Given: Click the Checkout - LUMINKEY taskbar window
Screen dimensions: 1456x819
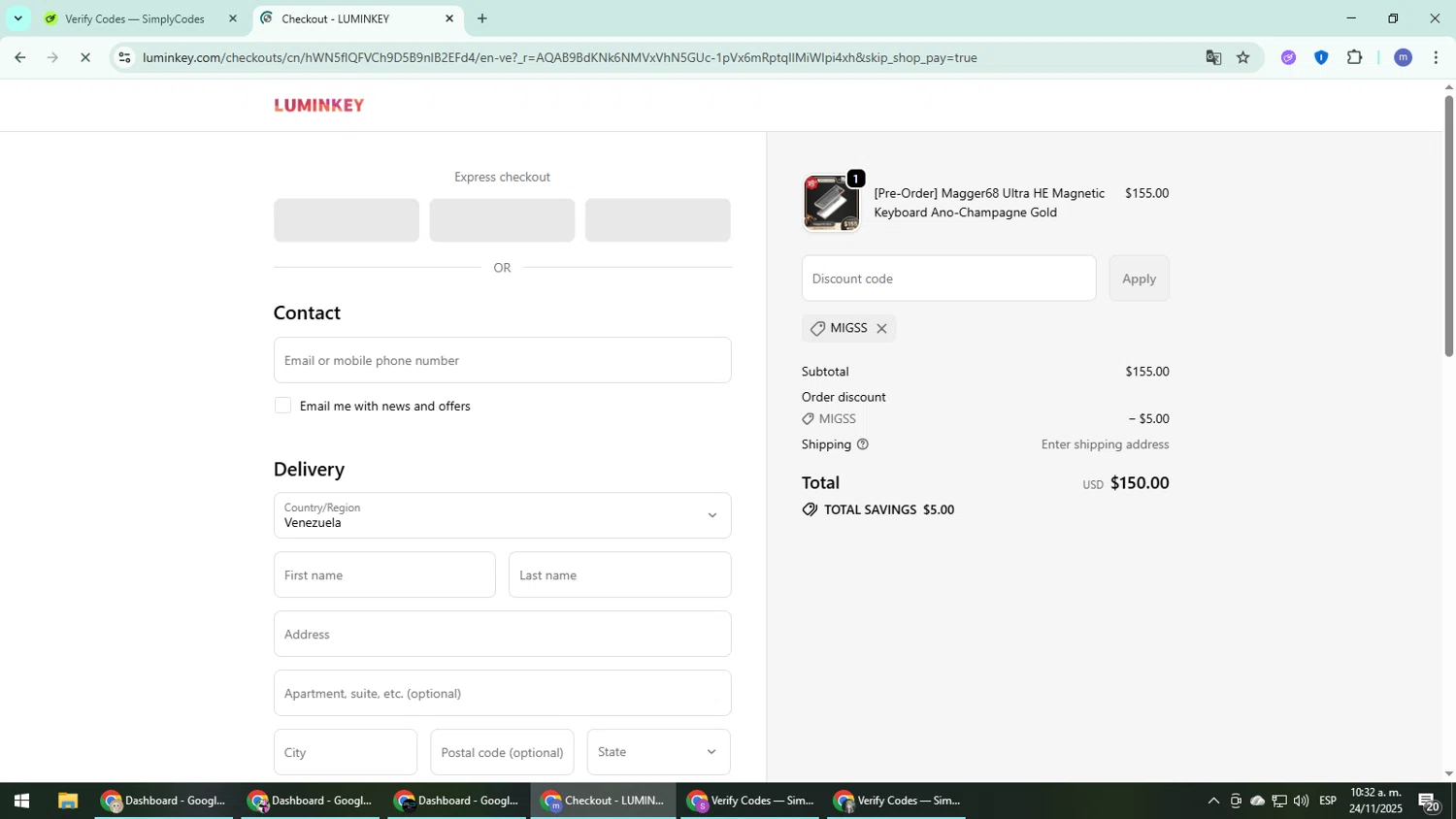Looking at the screenshot, I should tap(604, 802).
